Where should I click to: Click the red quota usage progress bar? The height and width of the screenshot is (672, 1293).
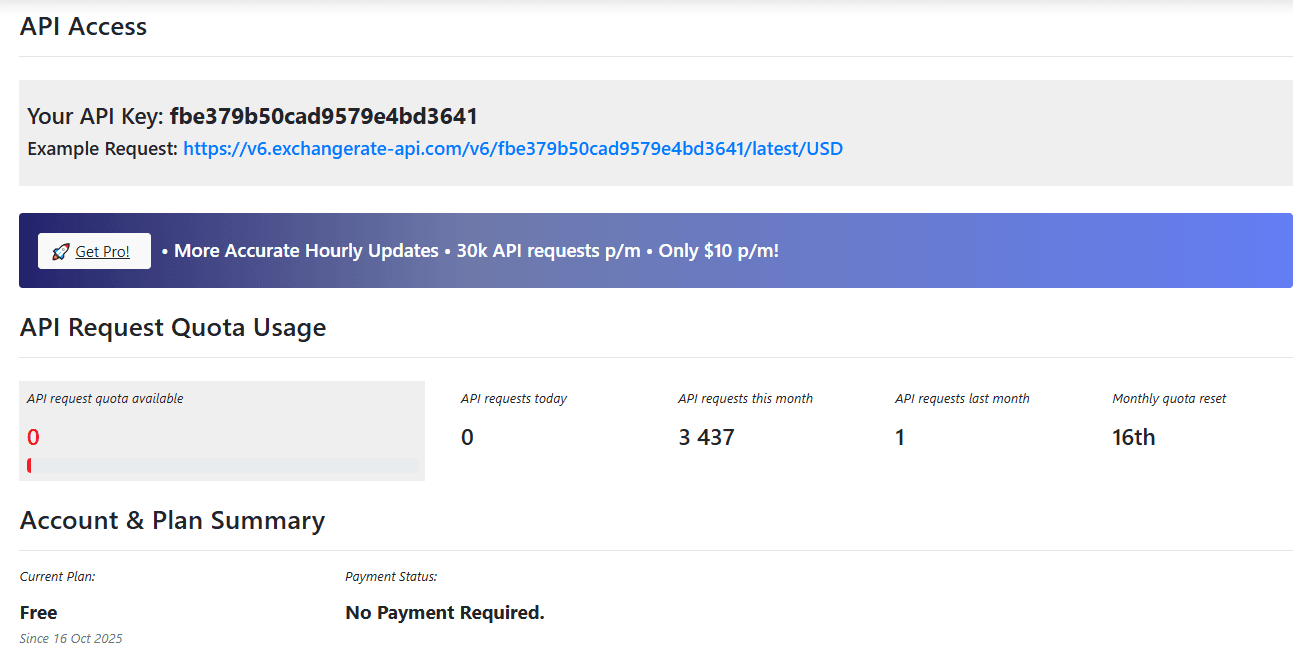click(x=30, y=465)
